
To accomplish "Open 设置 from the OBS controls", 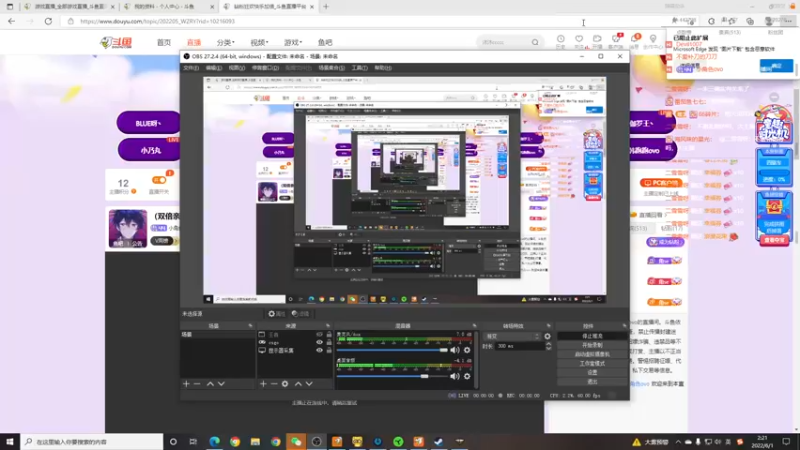I will click(x=592, y=373).
